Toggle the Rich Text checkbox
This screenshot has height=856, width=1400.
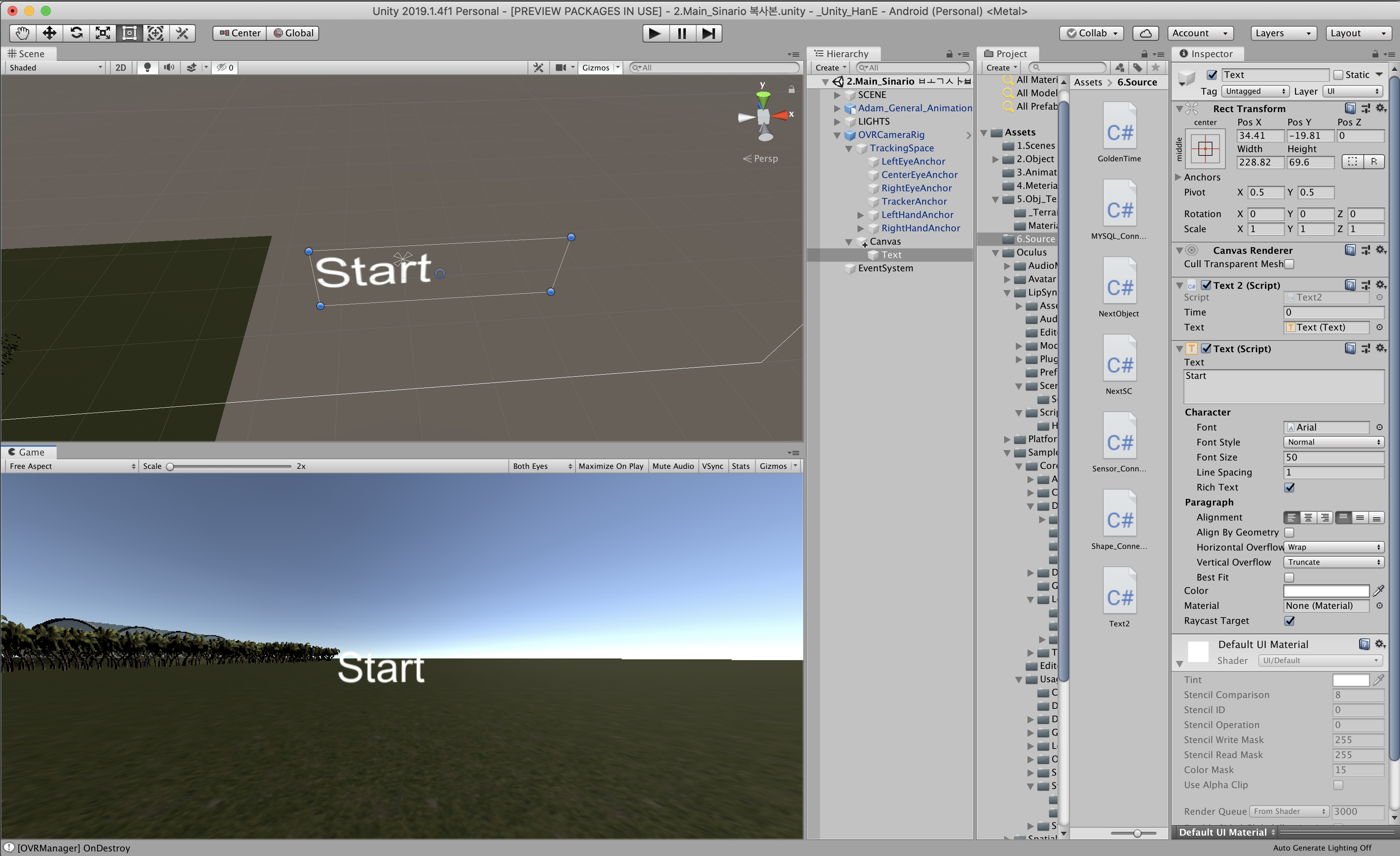[1289, 487]
